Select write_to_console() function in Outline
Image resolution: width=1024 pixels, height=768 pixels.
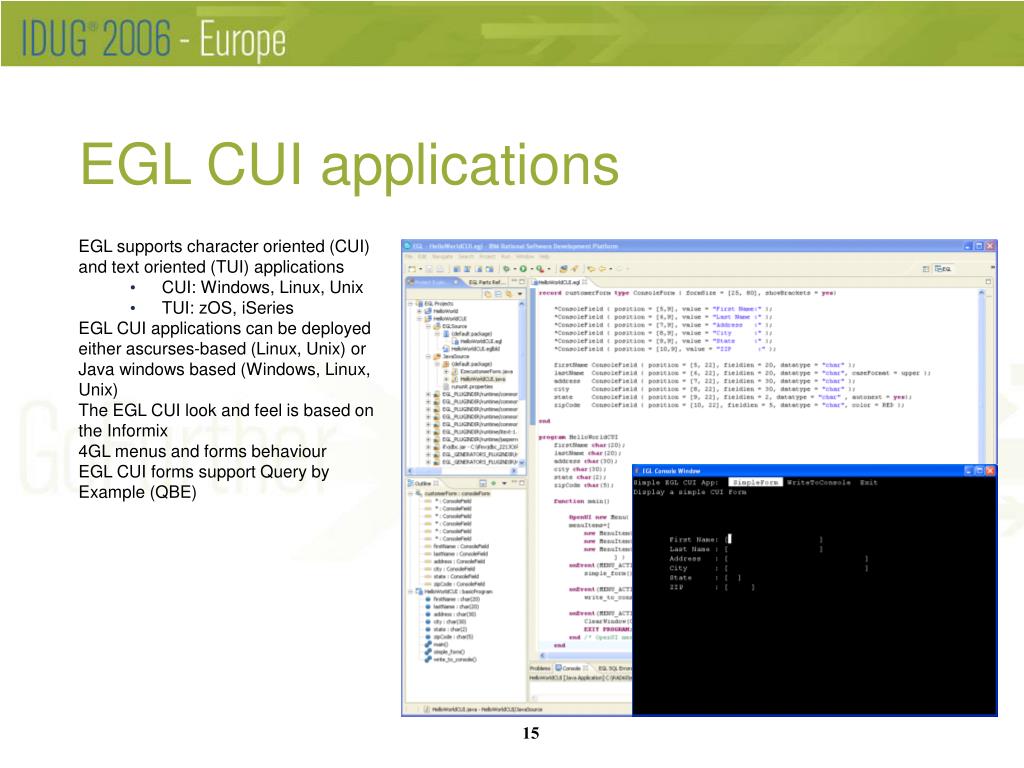(451, 660)
